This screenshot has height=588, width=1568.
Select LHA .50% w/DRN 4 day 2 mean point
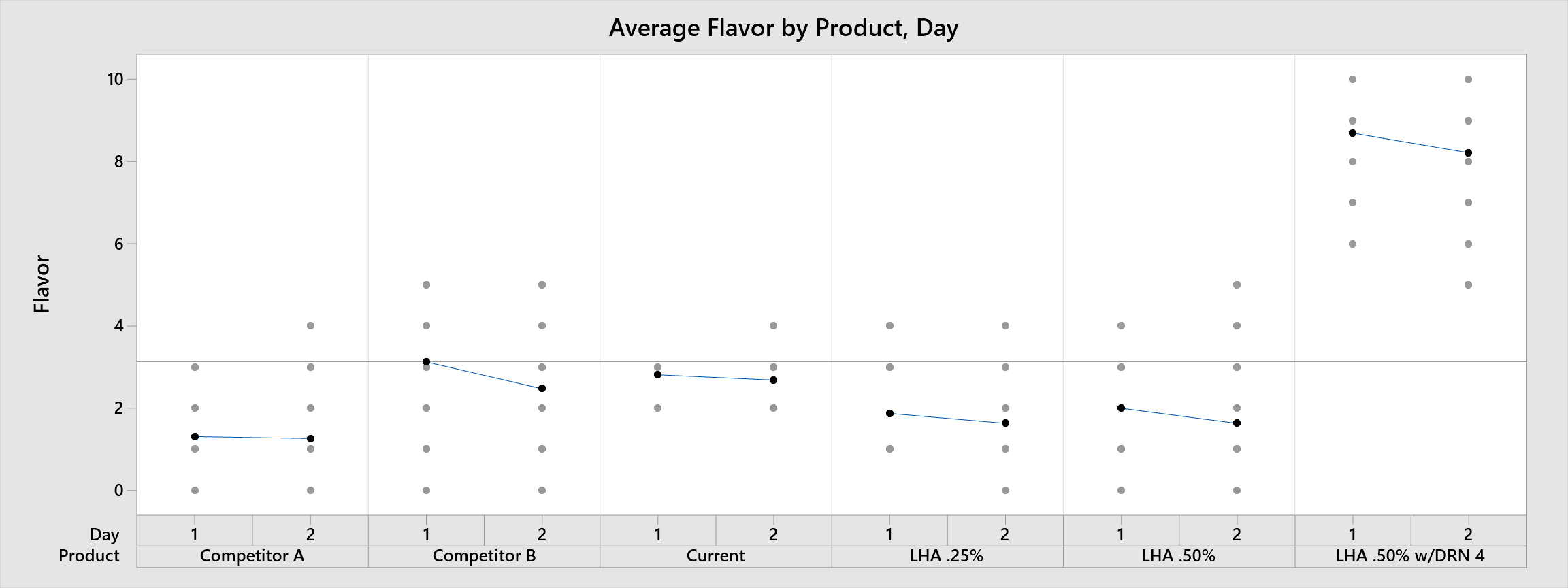pos(1468,152)
